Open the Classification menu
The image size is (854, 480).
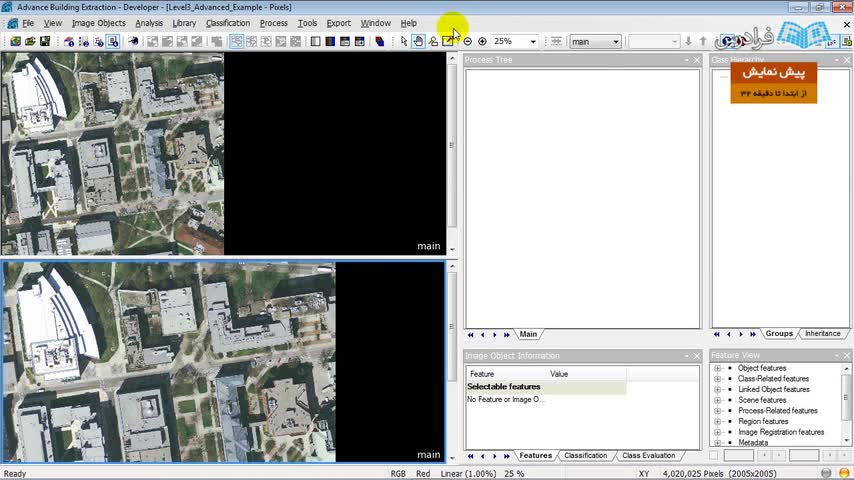(227, 23)
